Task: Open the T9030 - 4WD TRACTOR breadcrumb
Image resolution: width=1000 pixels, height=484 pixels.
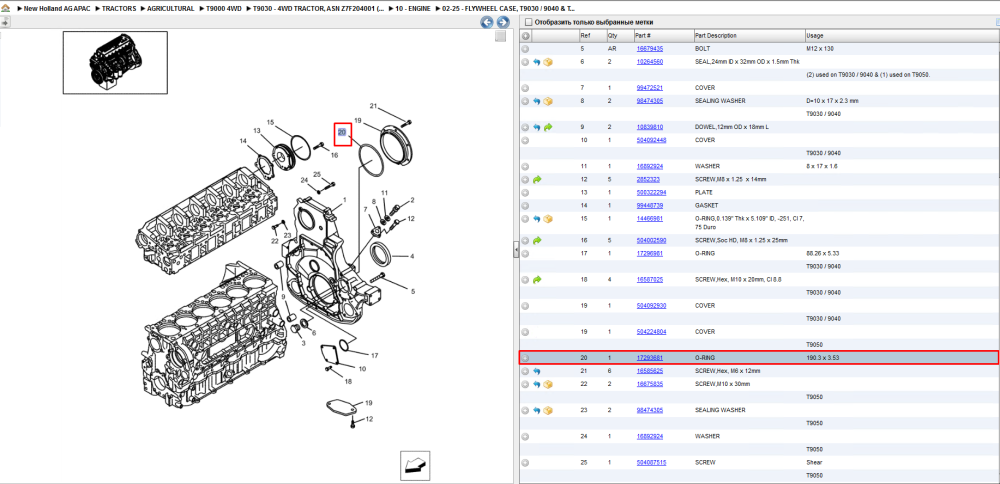Action: pyautogui.click(x=318, y=9)
